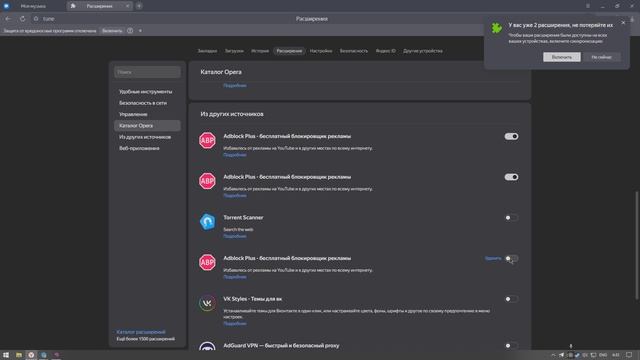Go back with the browser back arrow
Screen dimensions: 640x360
8,19
